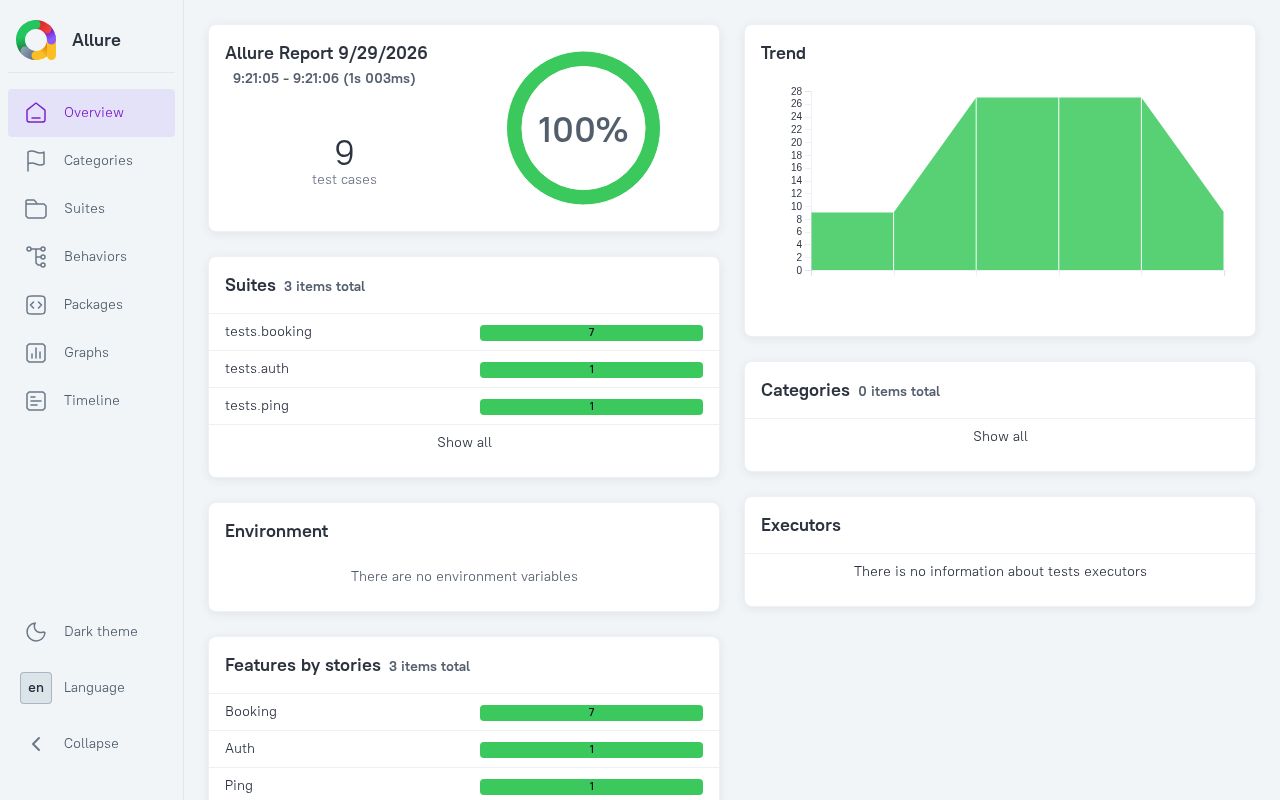This screenshot has width=1280, height=800.
Task: Click the Trend area chart
Action: pos(1017,183)
